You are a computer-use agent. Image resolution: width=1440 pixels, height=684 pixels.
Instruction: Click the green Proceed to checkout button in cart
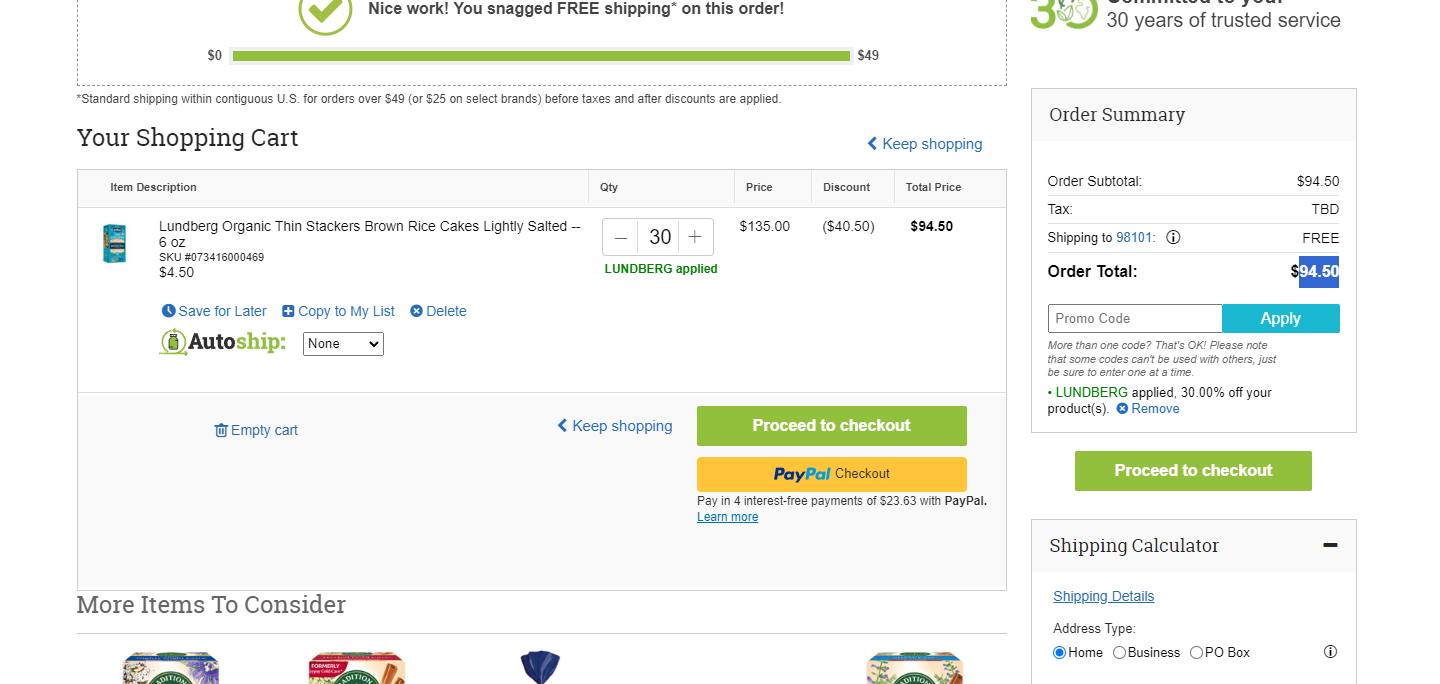click(832, 426)
